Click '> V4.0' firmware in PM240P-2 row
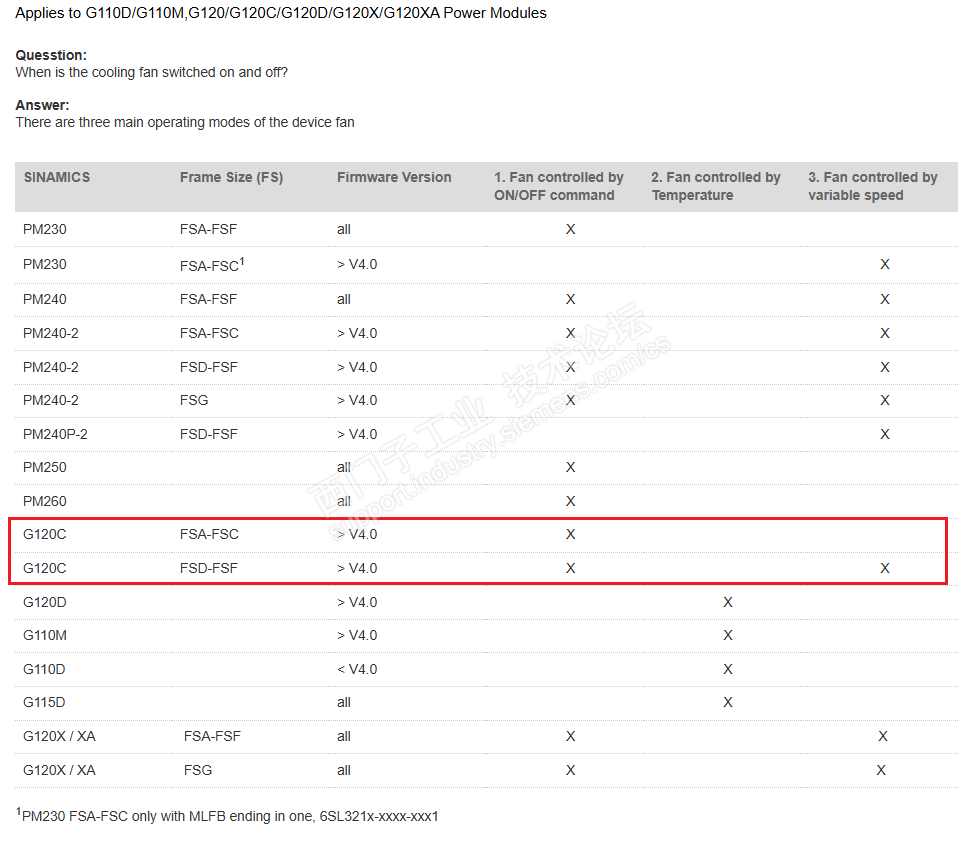Image resolution: width=979 pixels, height=844 pixels. coord(357,434)
